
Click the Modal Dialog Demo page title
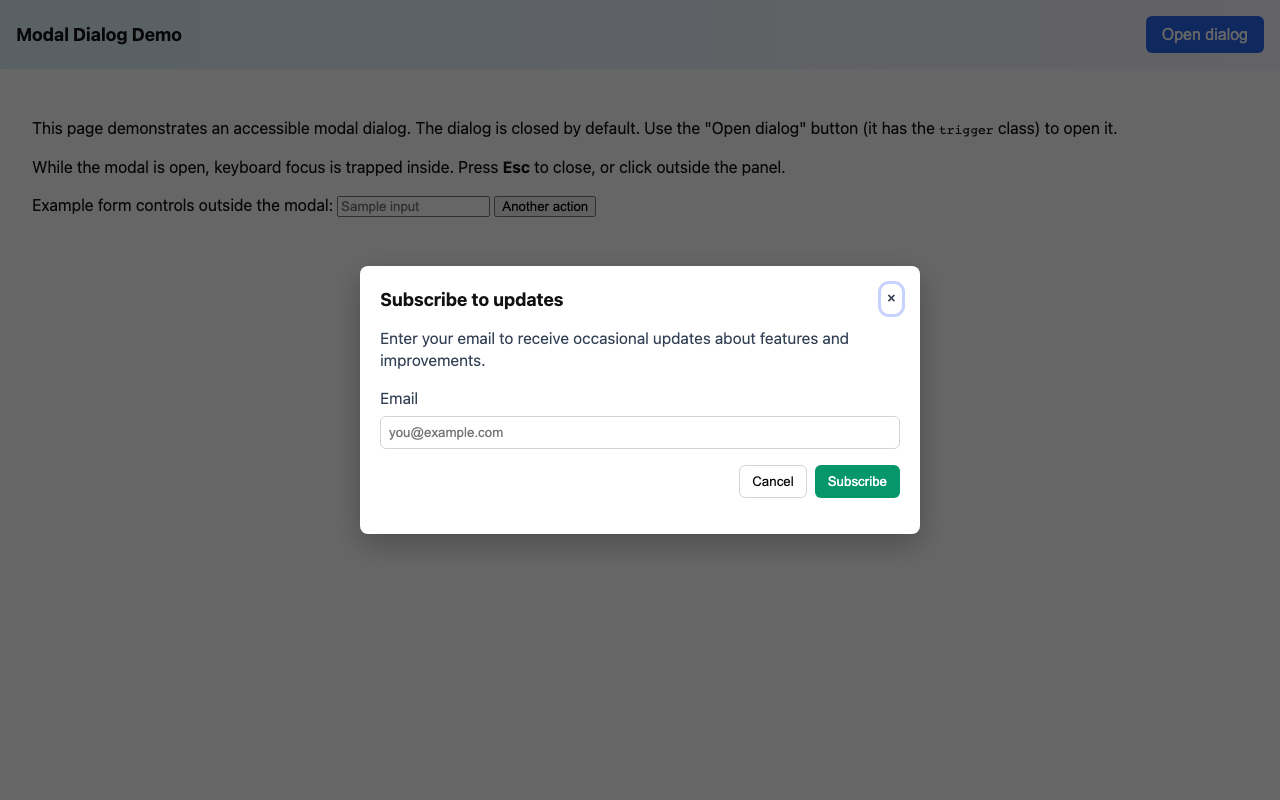click(x=97, y=34)
